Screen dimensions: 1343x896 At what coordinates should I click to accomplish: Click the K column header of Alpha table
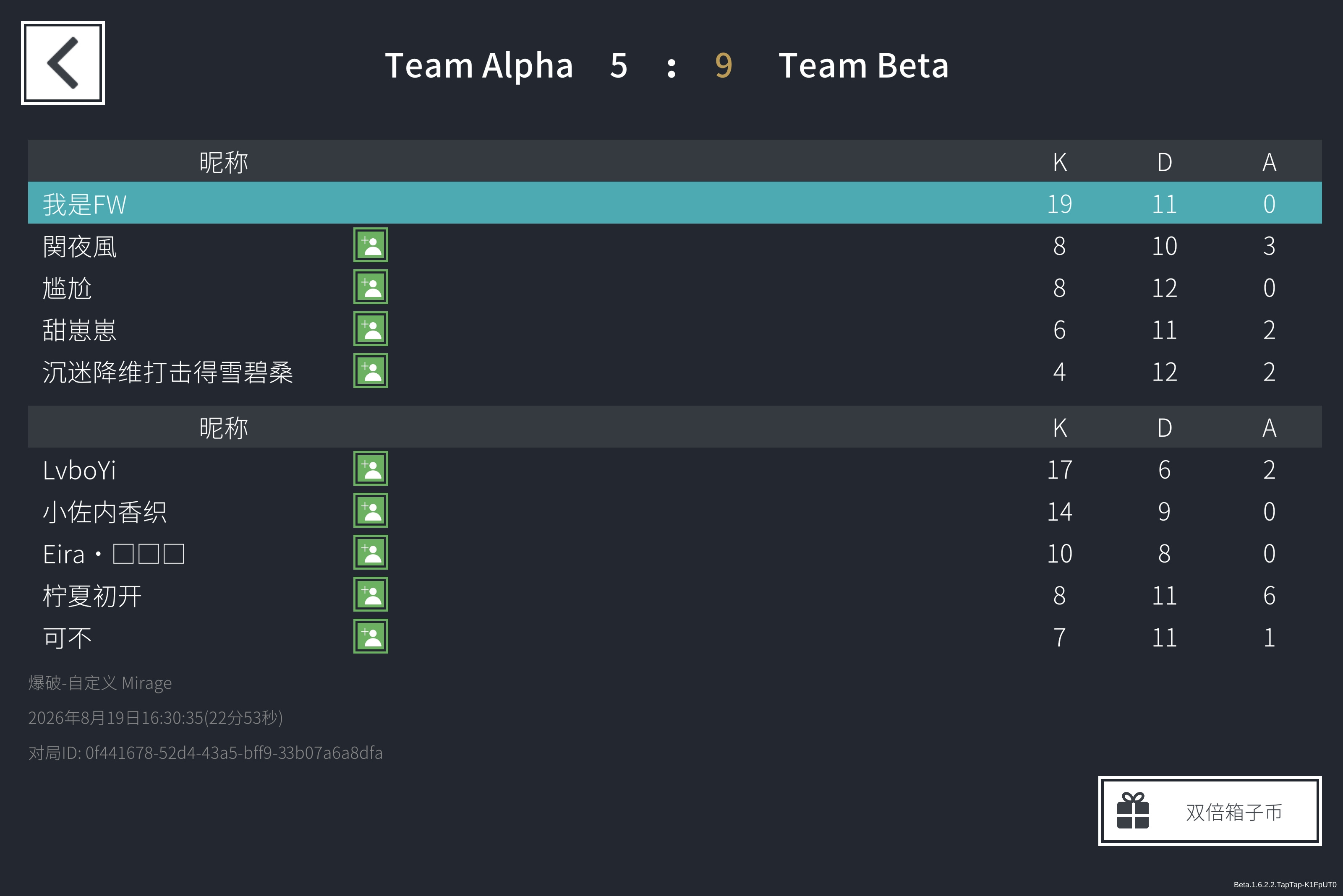[x=1059, y=162]
